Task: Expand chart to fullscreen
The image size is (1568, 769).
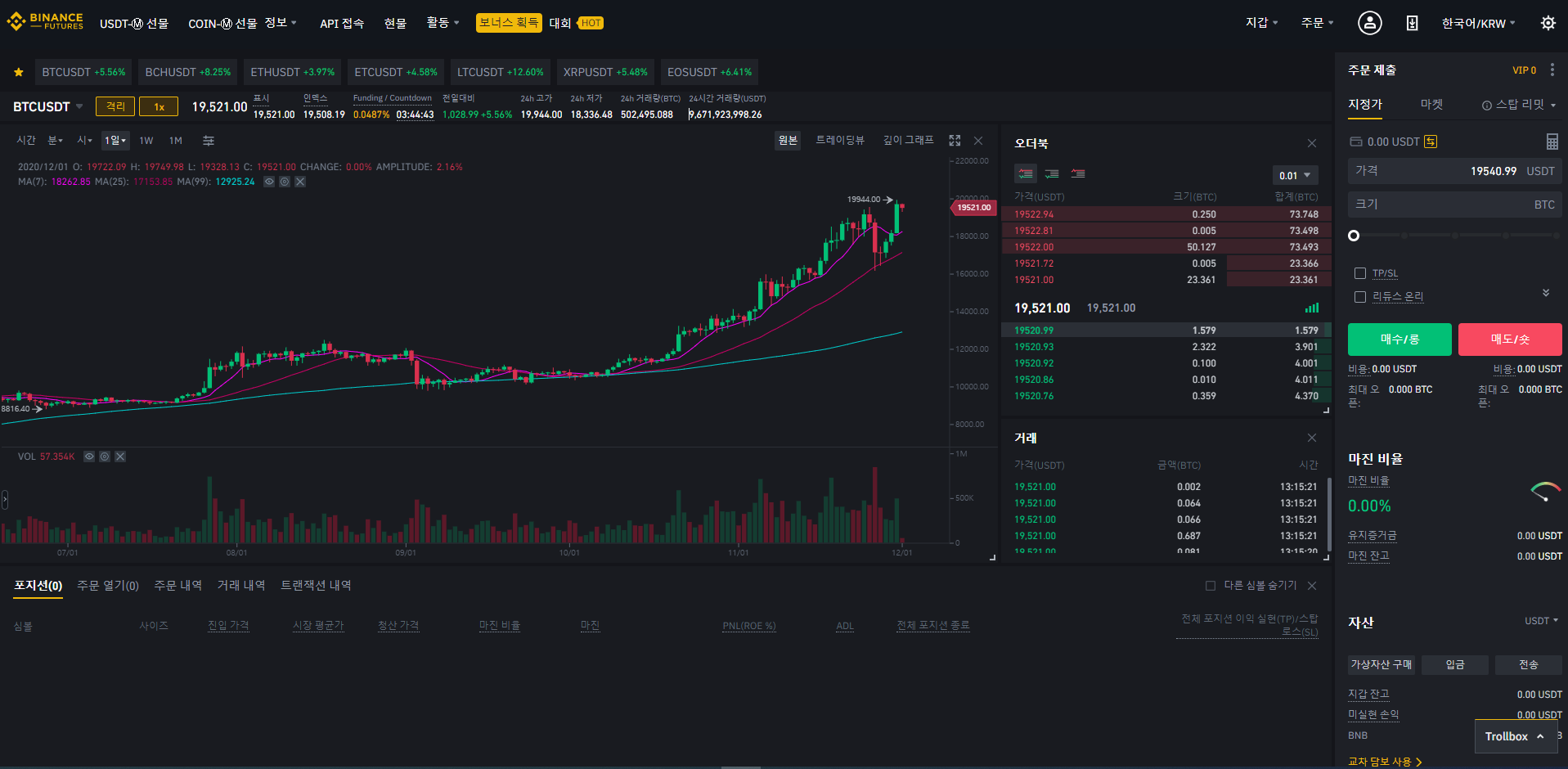Action: click(x=955, y=141)
